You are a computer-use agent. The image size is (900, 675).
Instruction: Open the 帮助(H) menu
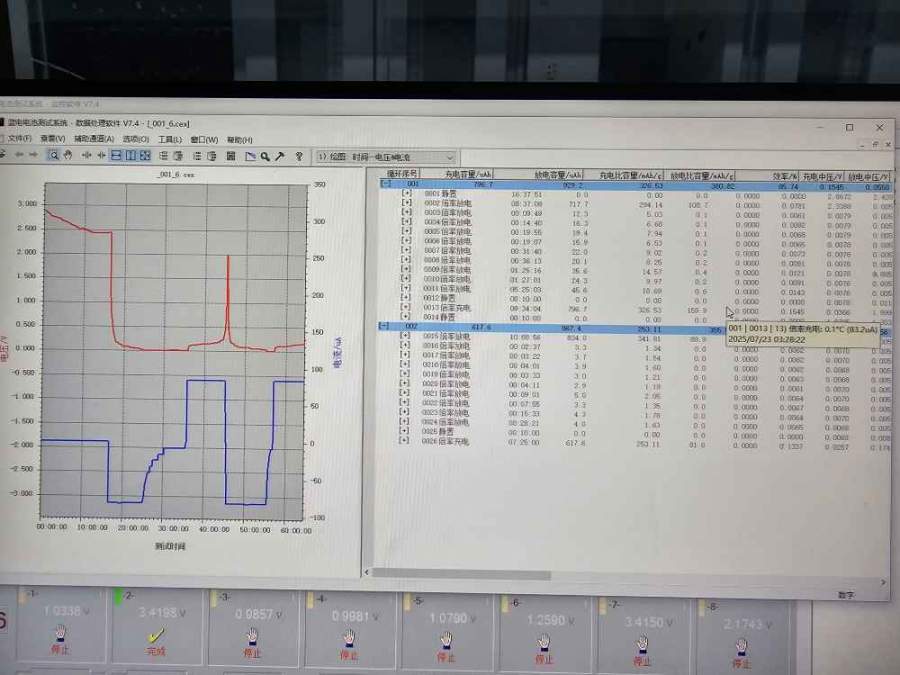tap(239, 139)
